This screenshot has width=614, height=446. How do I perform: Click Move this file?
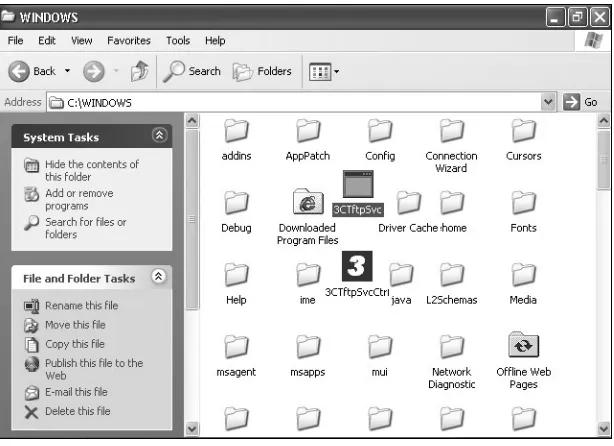(x=65, y=325)
